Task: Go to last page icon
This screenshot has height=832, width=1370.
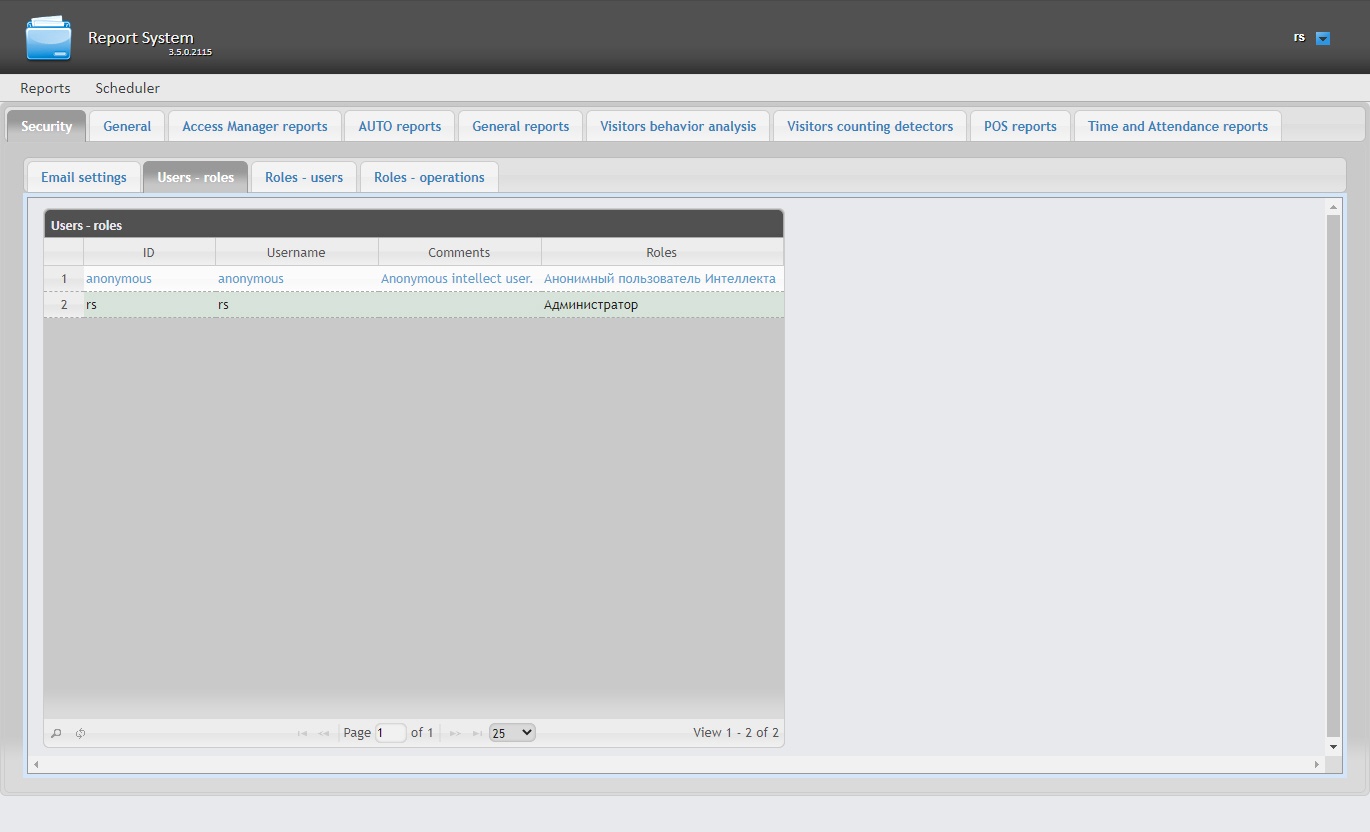Action: point(477,733)
